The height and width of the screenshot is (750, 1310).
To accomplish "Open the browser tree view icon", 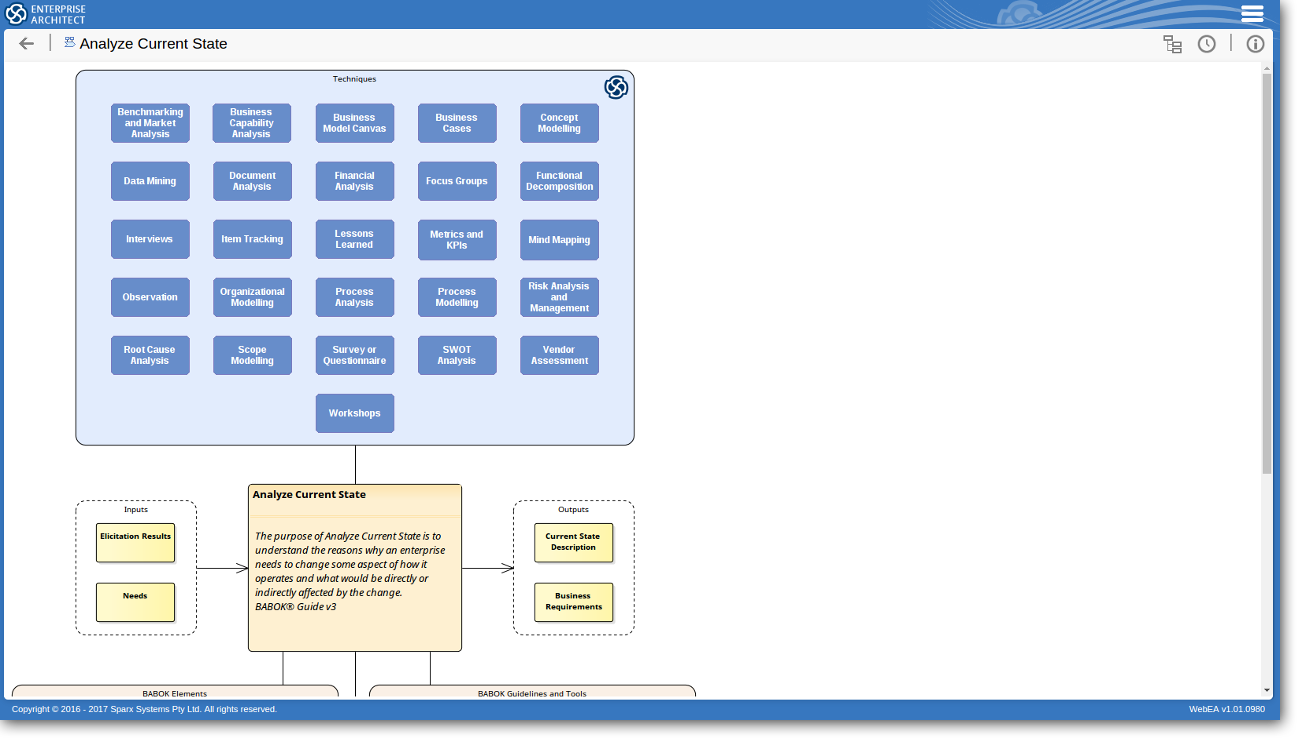I will point(1172,44).
